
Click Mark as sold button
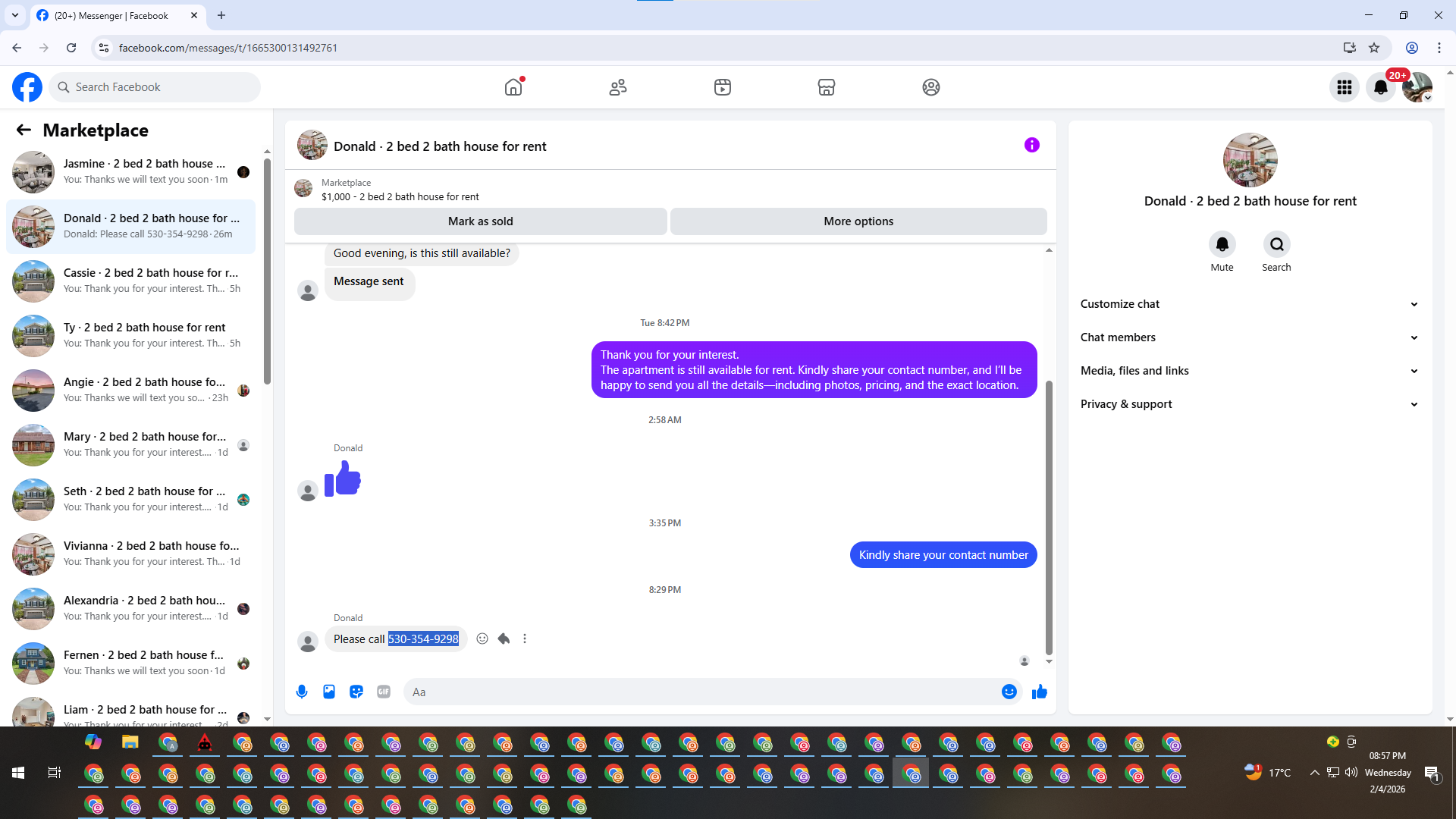coord(480,221)
